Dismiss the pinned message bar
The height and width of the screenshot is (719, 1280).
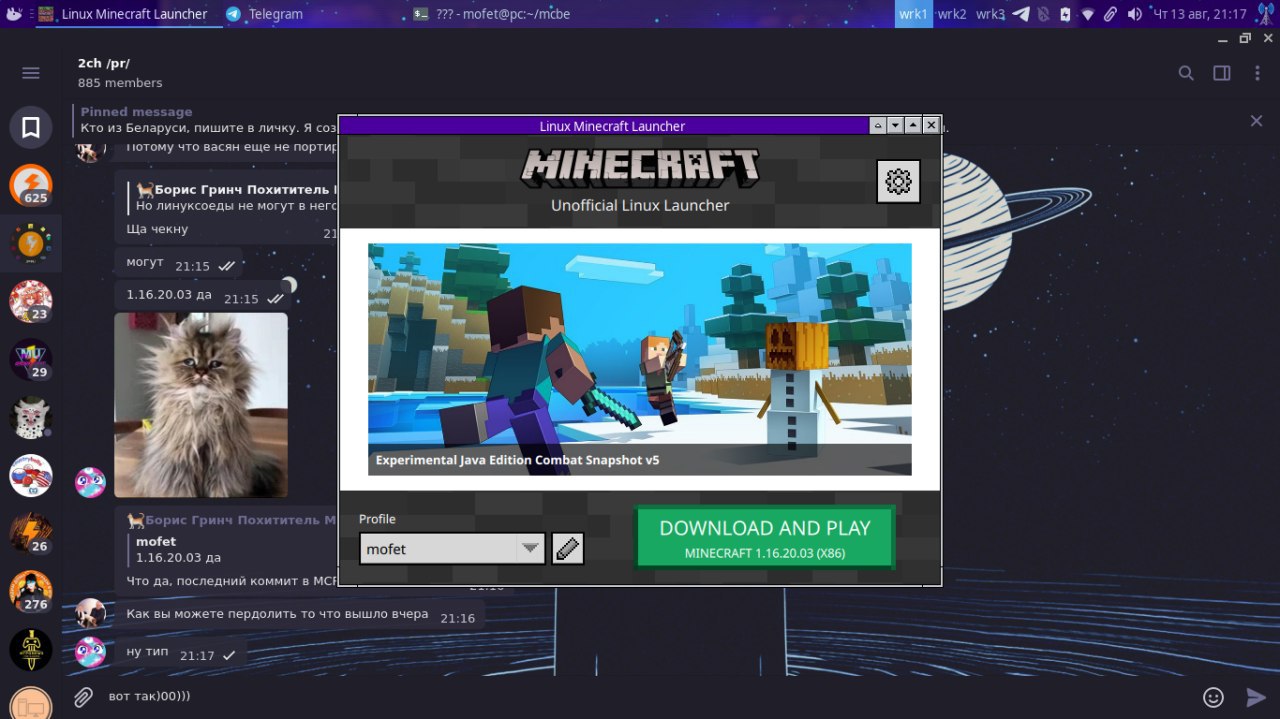pyautogui.click(x=1256, y=121)
